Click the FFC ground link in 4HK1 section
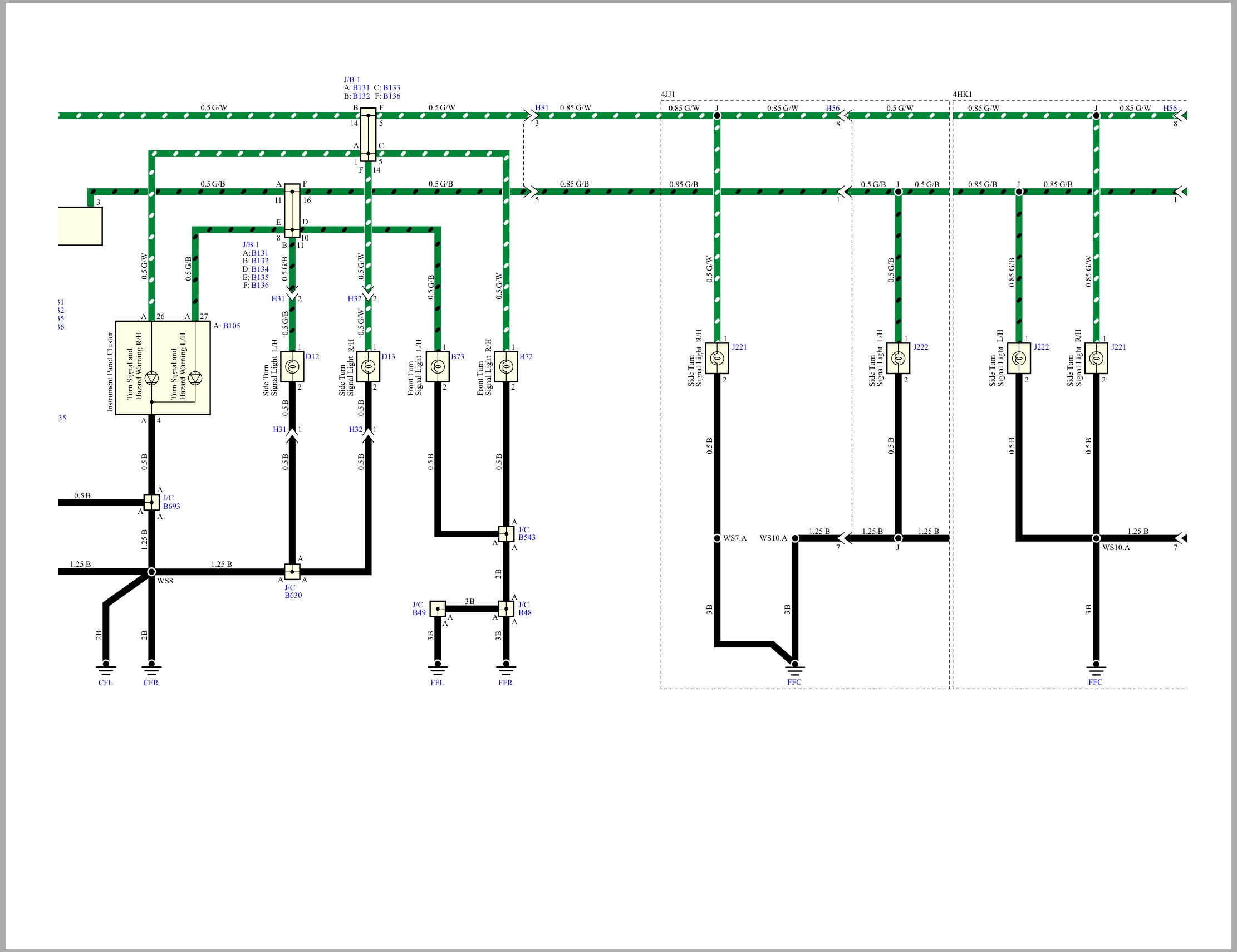 coord(1096,682)
